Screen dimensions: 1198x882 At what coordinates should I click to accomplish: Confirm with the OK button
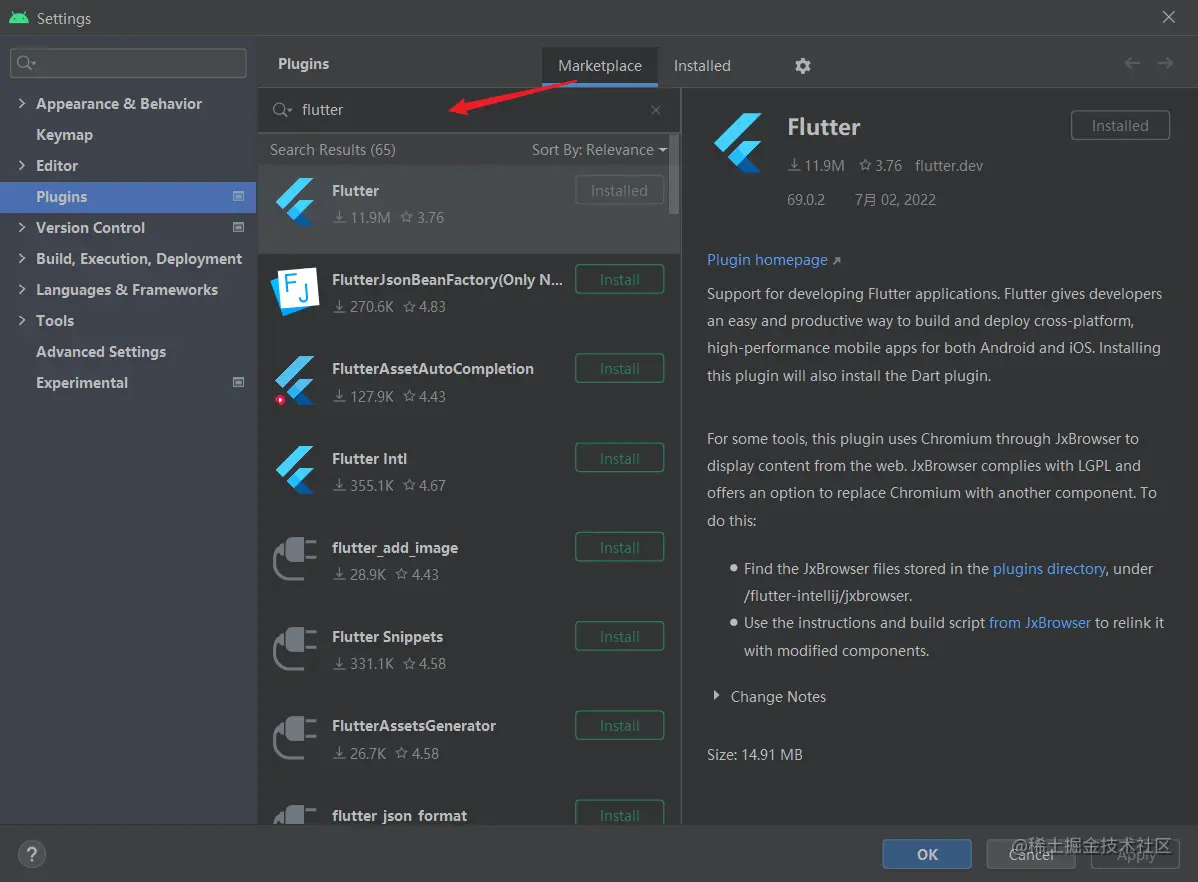927,854
